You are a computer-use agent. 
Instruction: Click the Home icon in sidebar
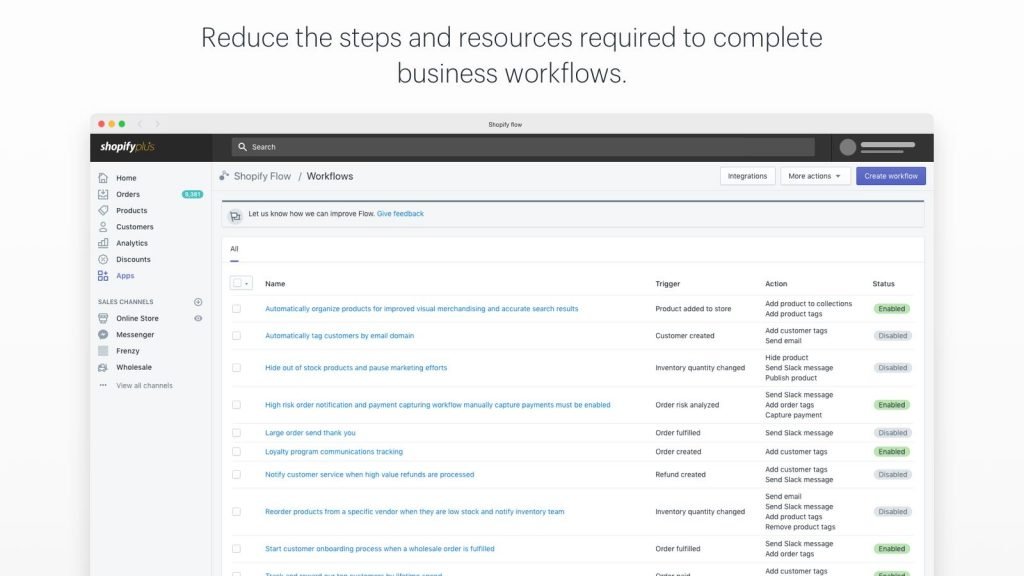103,178
